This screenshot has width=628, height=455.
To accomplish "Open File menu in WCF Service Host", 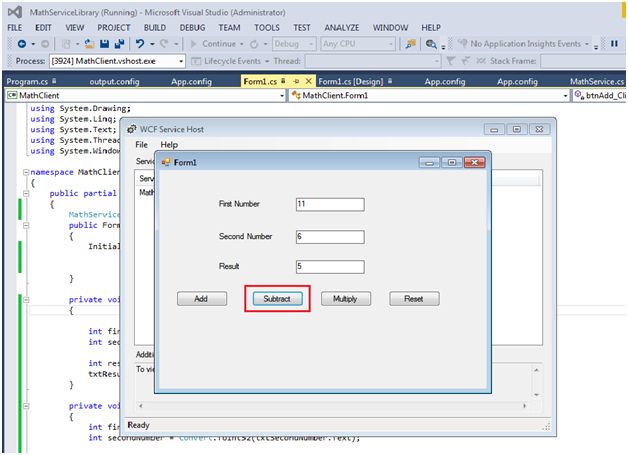I will tap(141, 145).
